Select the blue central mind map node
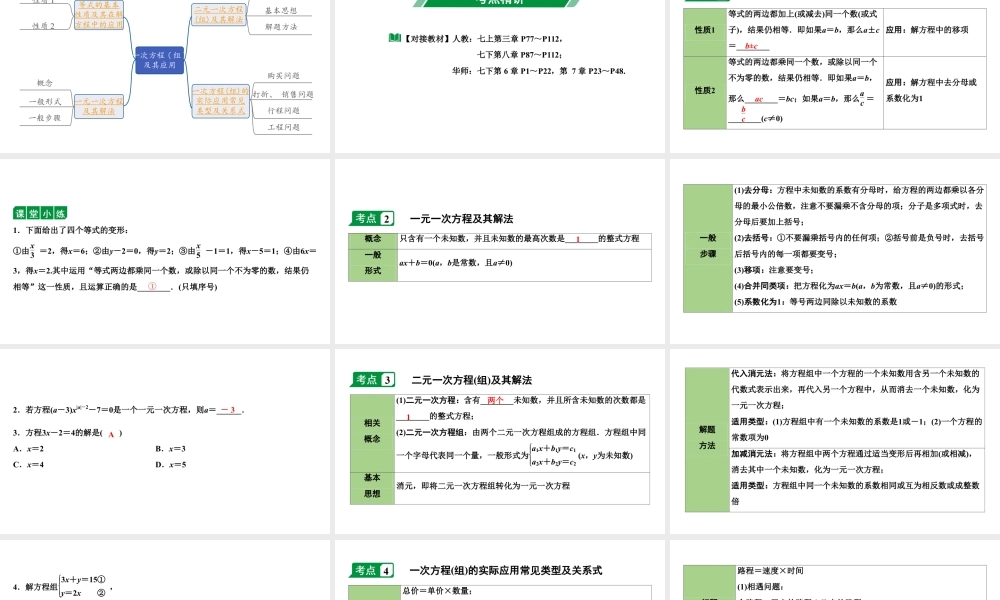Screen dimensions: 1000x600 coord(160,60)
